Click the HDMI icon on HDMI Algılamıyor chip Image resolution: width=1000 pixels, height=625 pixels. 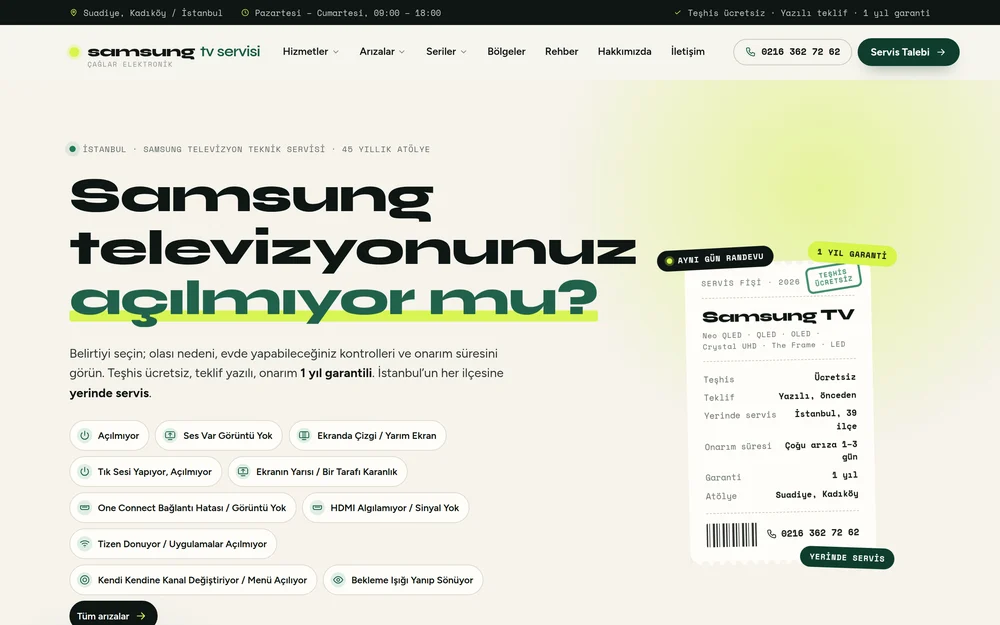pyautogui.click(x=317, y=508)
